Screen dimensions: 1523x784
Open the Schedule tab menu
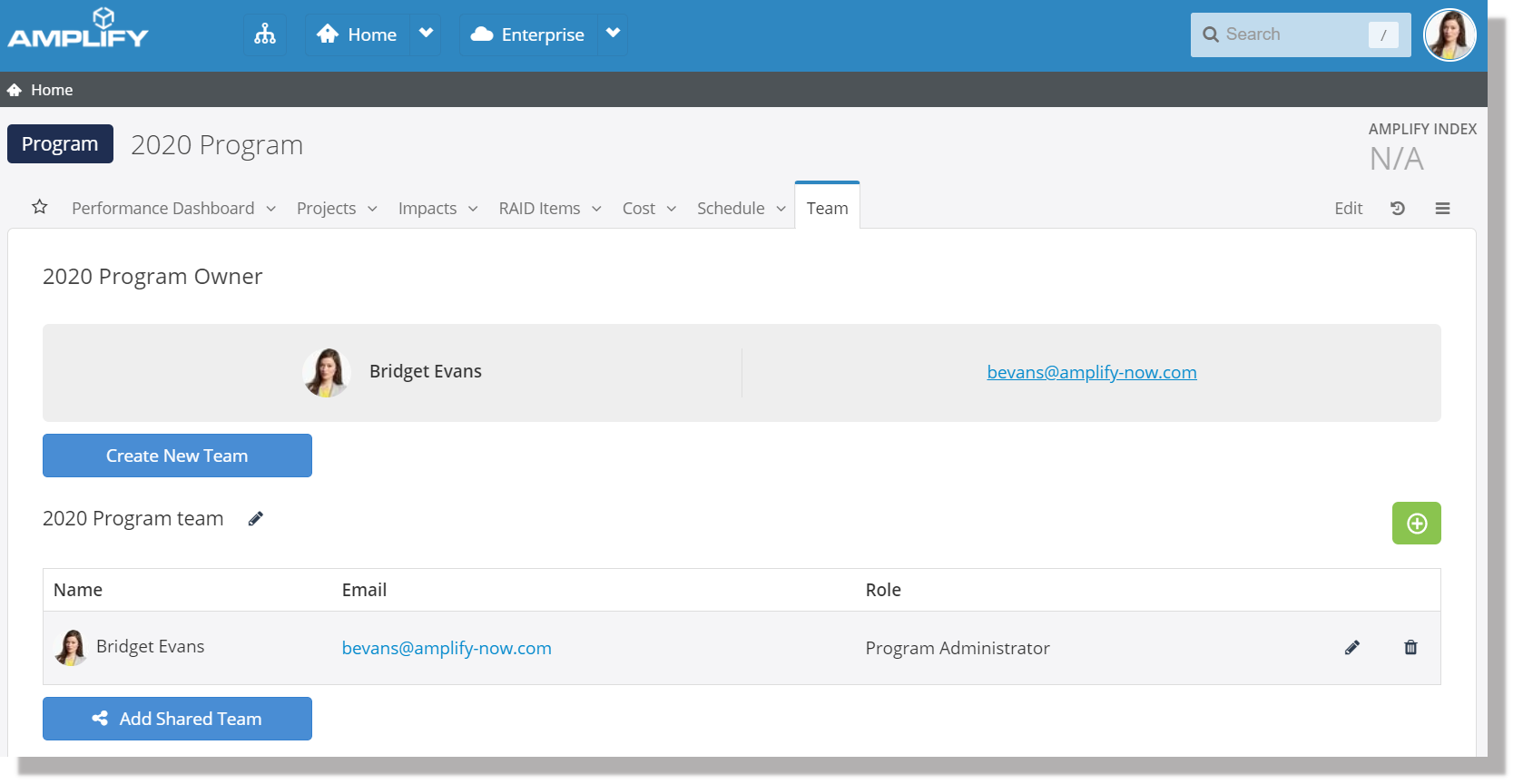point(741,209)
